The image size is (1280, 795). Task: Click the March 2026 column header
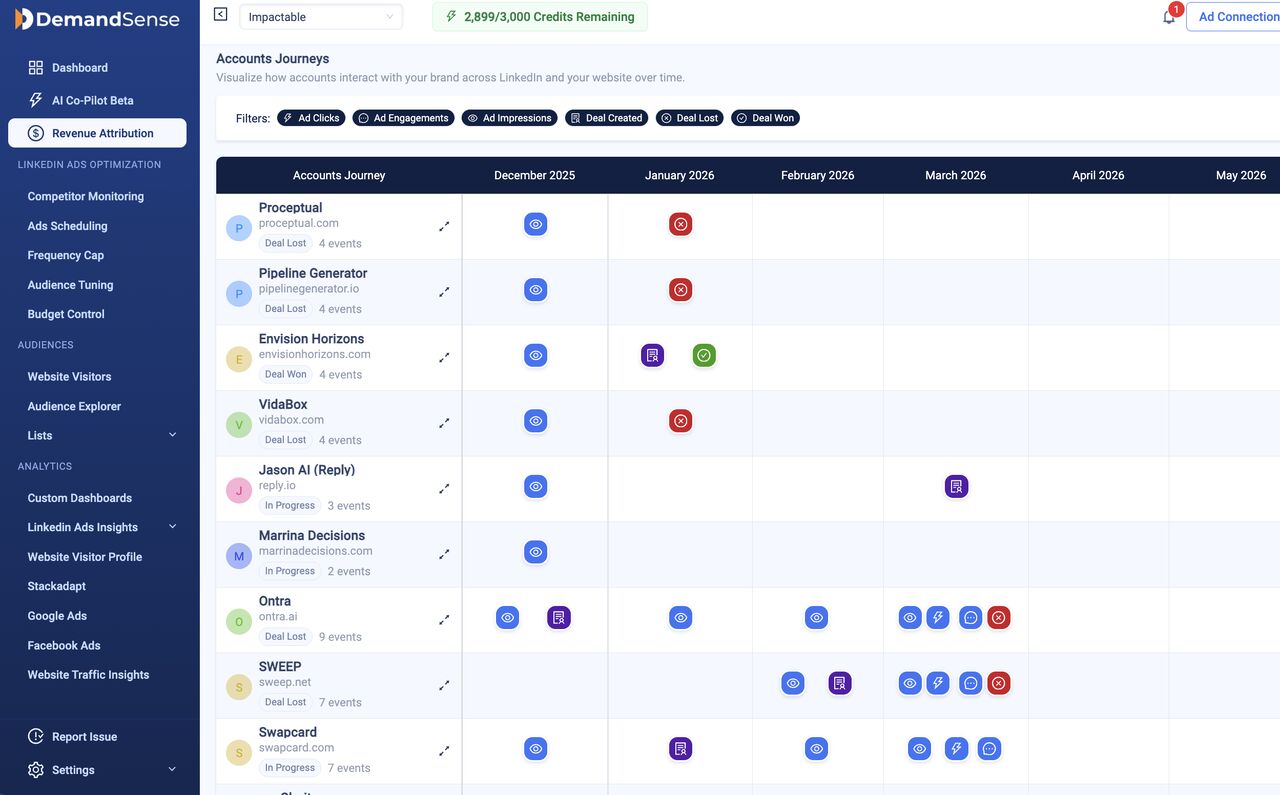(956, 175)
